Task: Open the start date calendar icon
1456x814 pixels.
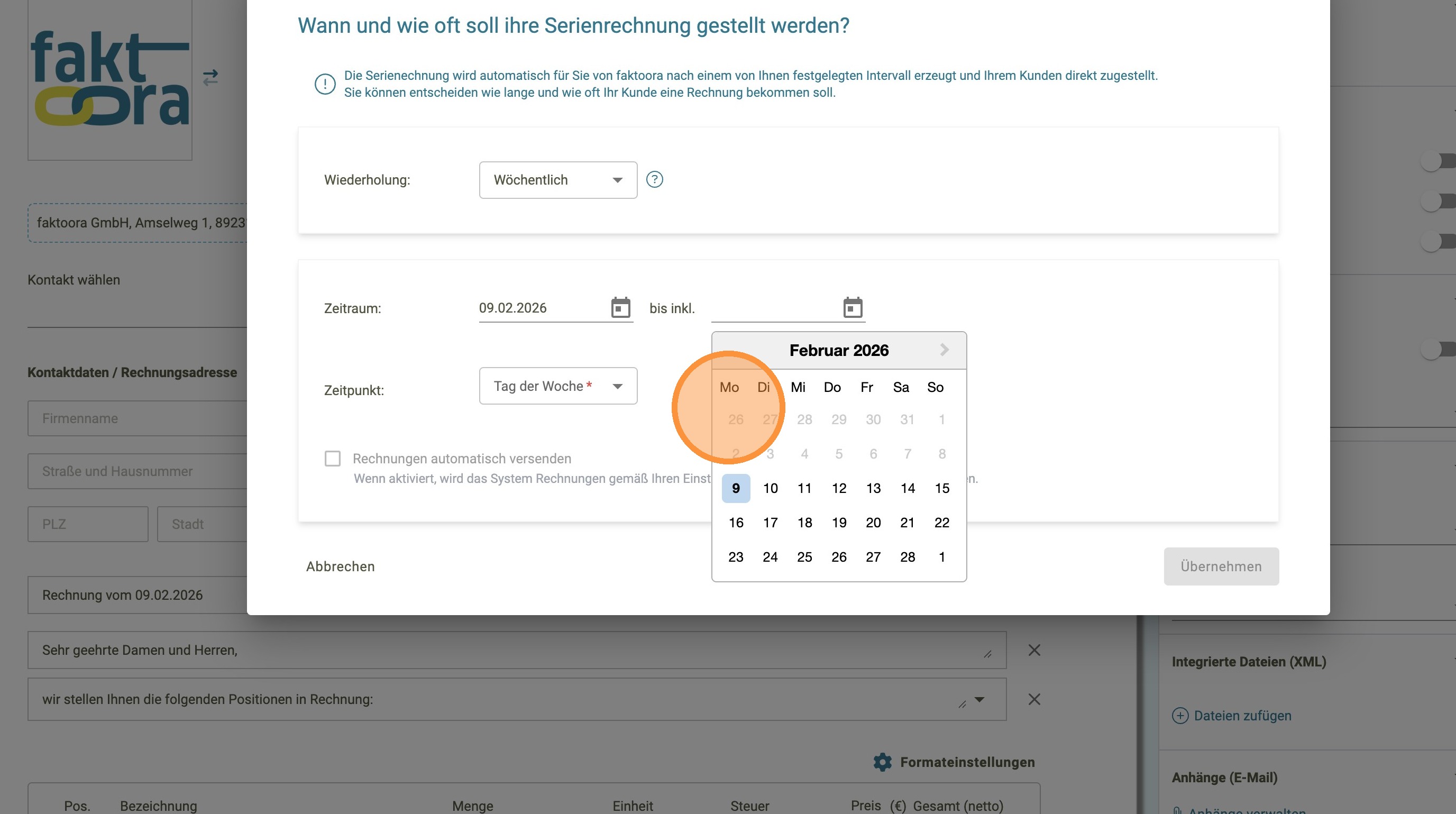Action: pos(620,308)
